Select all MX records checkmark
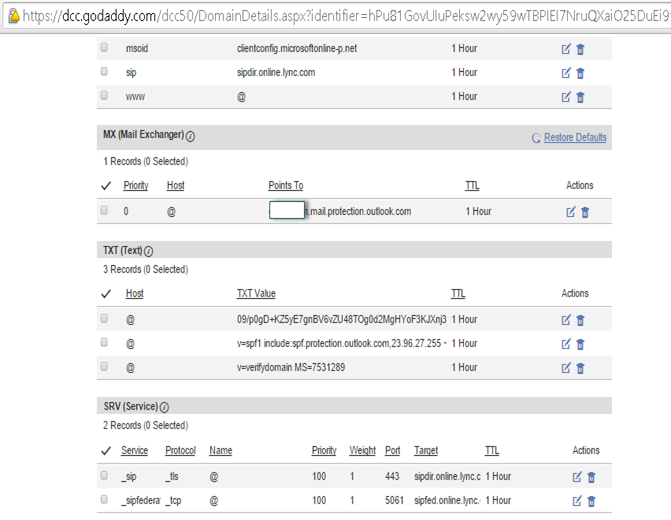Viewport: 671px width, 520px height. (106, 186)
